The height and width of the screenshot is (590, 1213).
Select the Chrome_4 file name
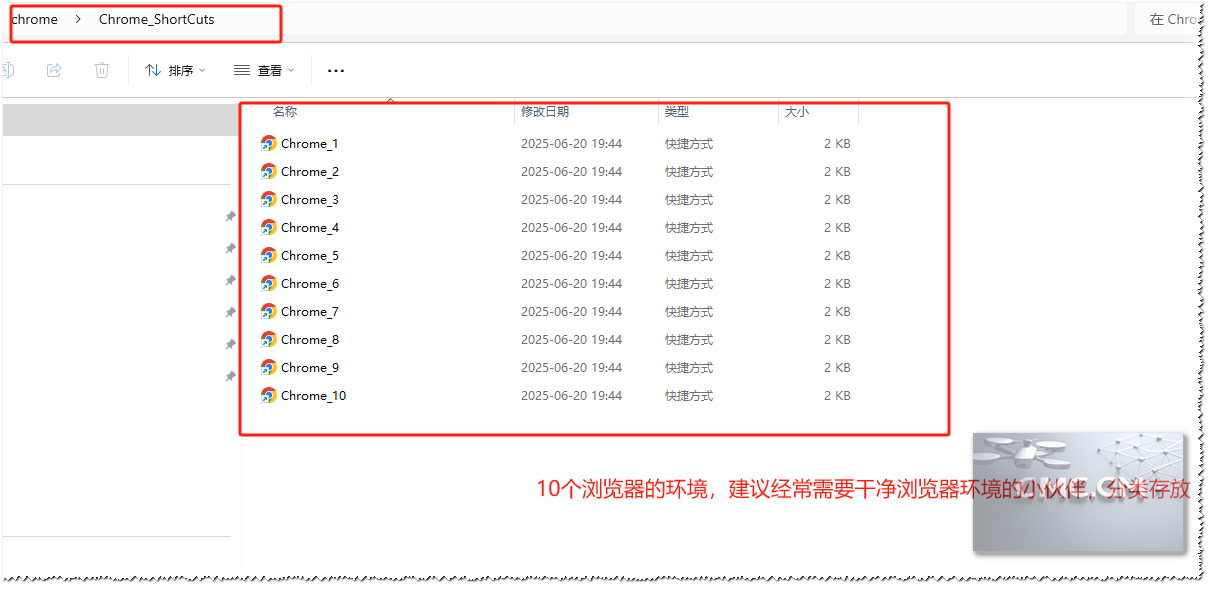pos(310,227)
